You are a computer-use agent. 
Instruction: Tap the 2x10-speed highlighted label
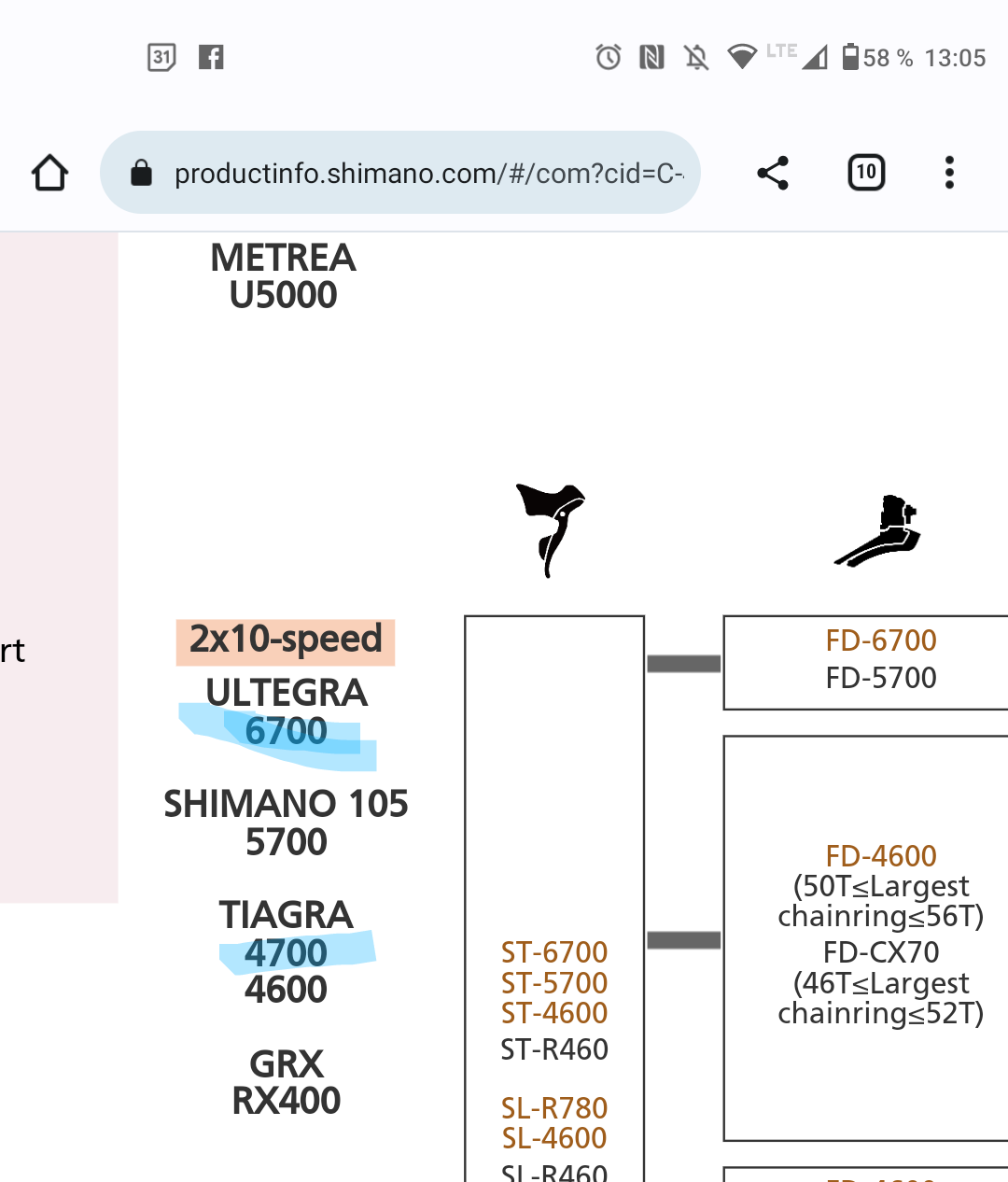tap(286, 640)
